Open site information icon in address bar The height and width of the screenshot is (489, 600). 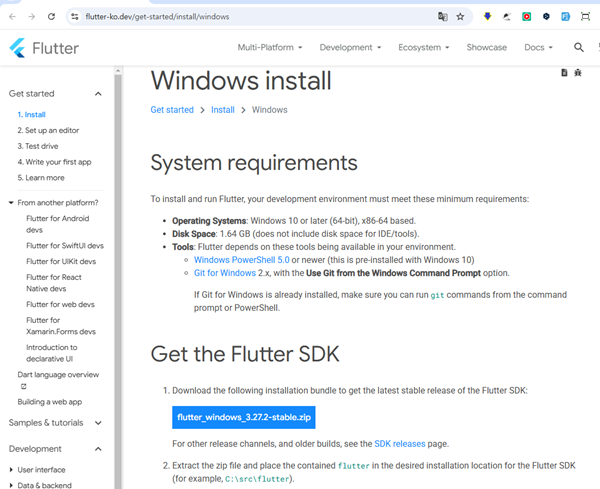click(x=75, y=16)
